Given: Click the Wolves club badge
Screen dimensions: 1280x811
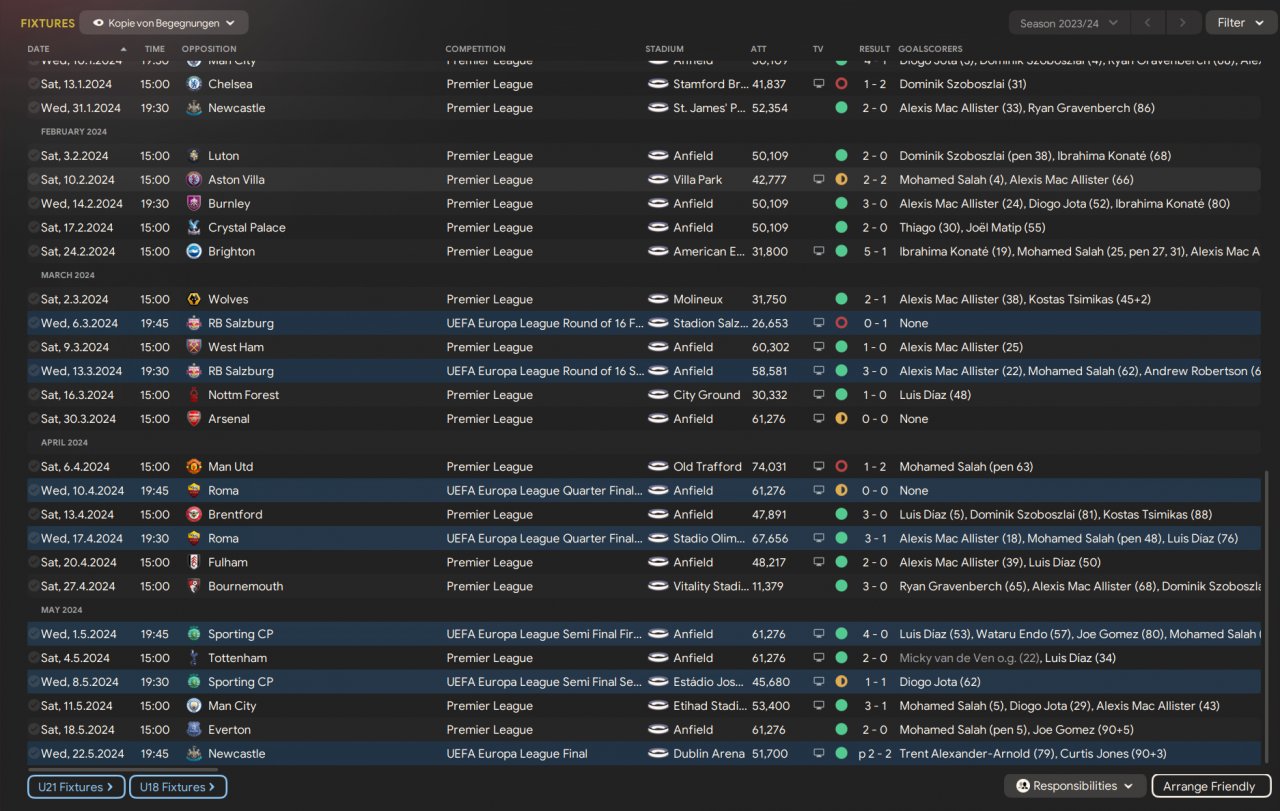Looking at the screenshot, I should coord(194,300).
